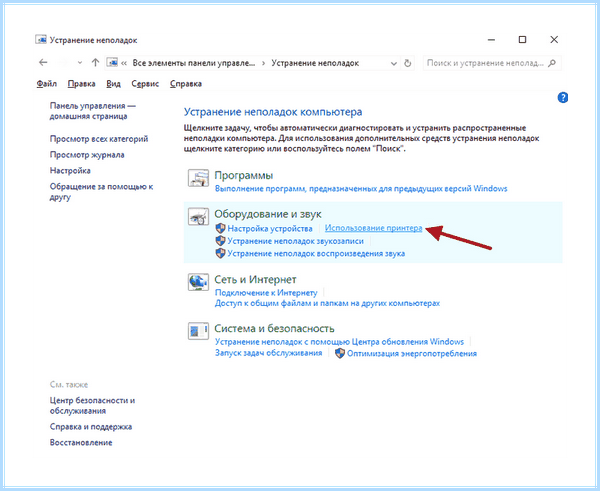600x491 pixels.
Task: Click the up arrow navigation button
Action: [x=95, y=62]
